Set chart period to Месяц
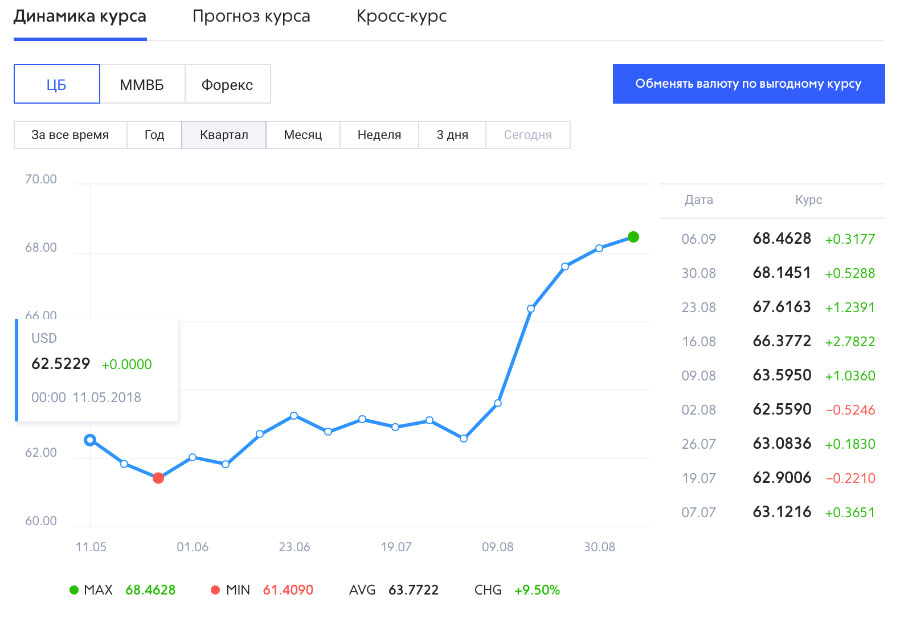This screenshot has height=623, width=900. coord(303,135)
